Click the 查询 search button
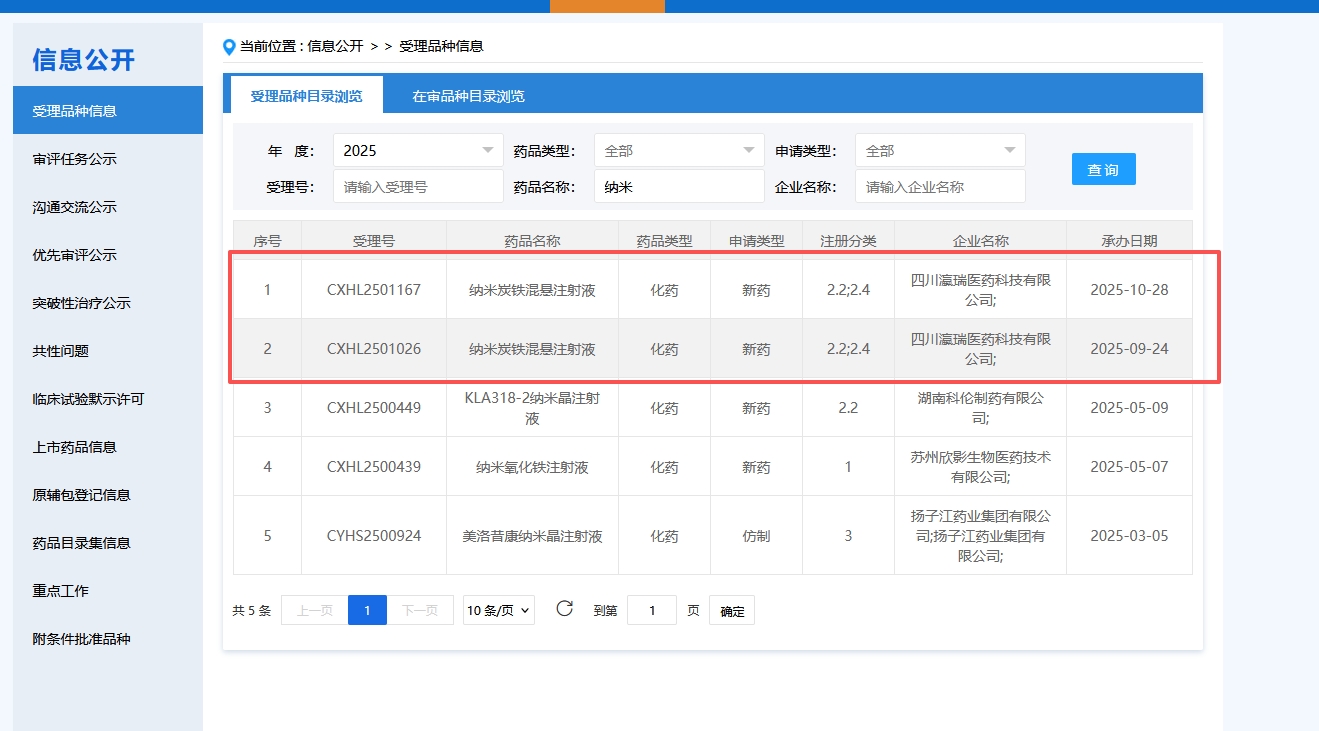 1103,169
